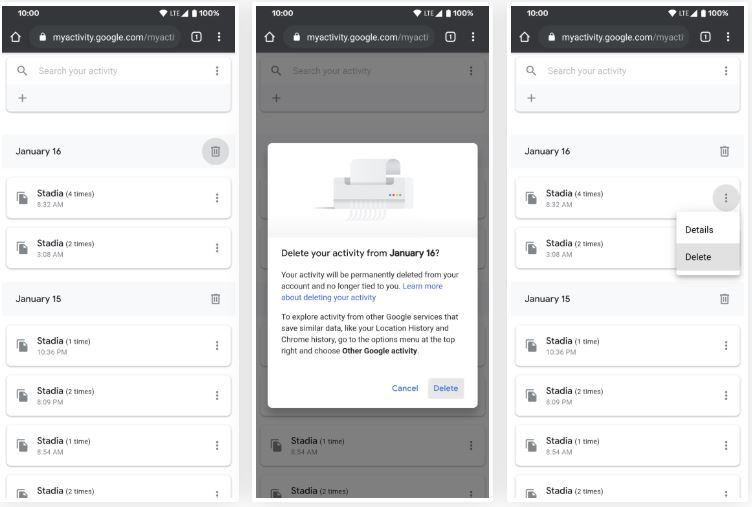Delete January 15 activity in right phone
The height and width of the screenshot is (507, 752).
[x=724, y=299]
